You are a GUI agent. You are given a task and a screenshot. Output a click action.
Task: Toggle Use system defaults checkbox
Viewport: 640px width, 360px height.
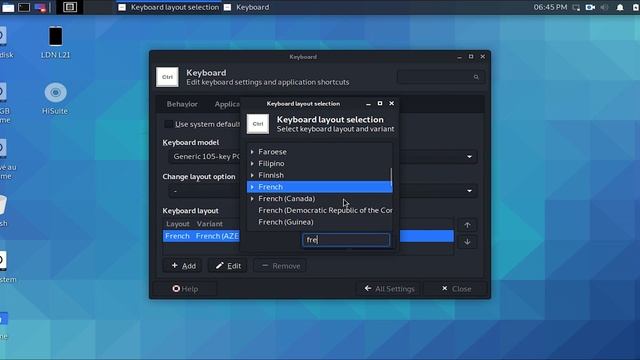(x=169, y=124)
